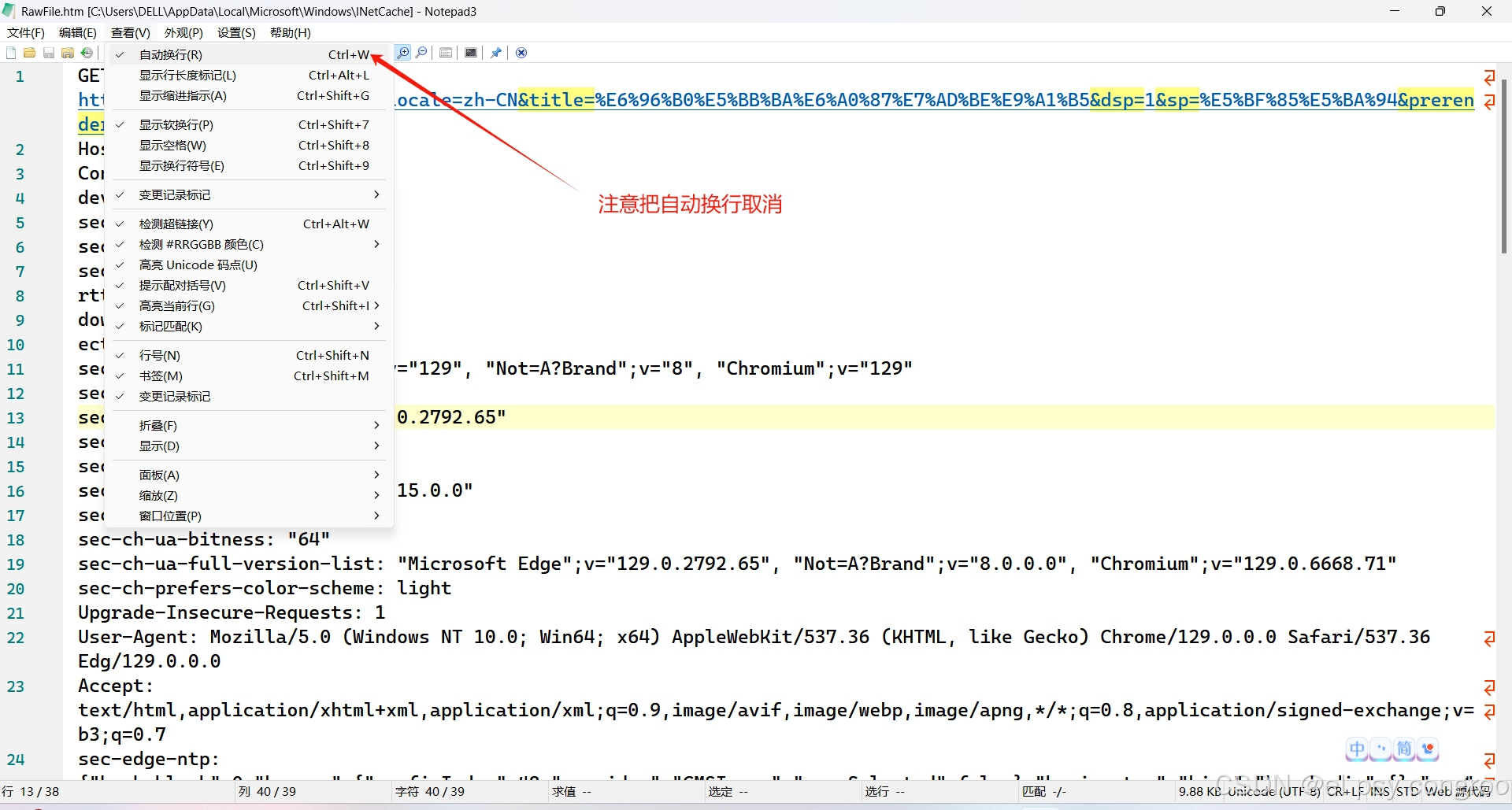This screenshot has height=810, width=1512.
Task: Click the IME skin/settings icon
Action: coord(1428,749)
